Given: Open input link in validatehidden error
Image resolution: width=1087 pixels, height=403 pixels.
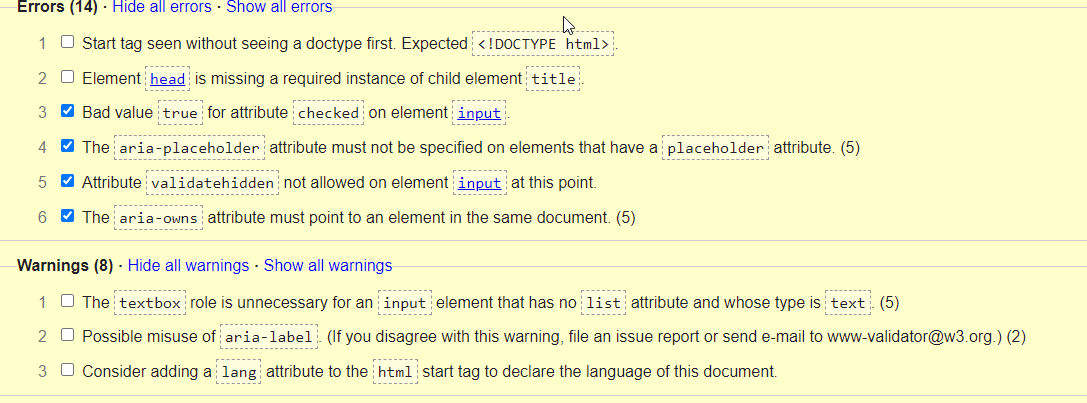Looking at the screenshot, I should [479, 183].
